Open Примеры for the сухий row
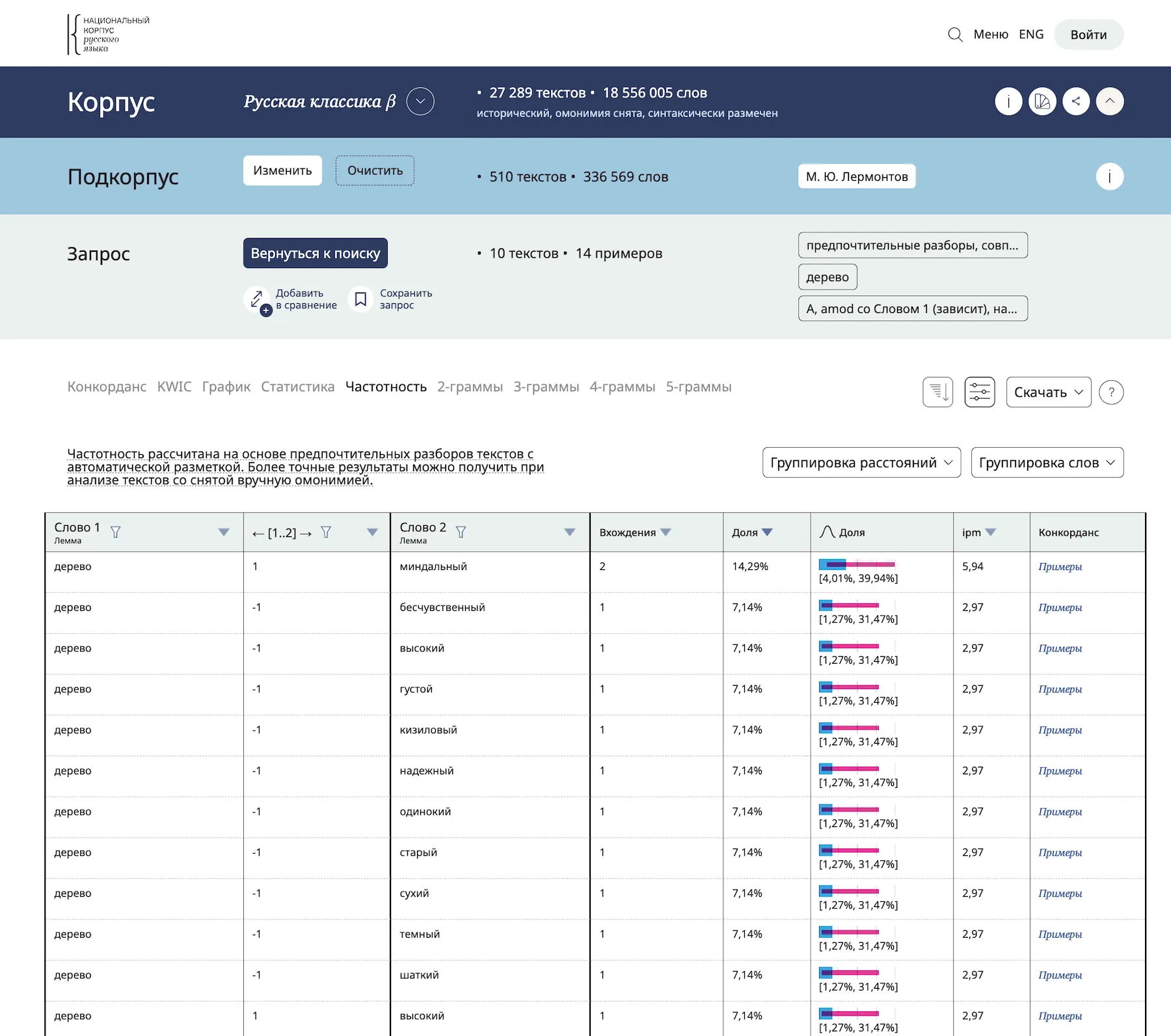This screenshot has width=1171, height=1036. point(1060,893)
